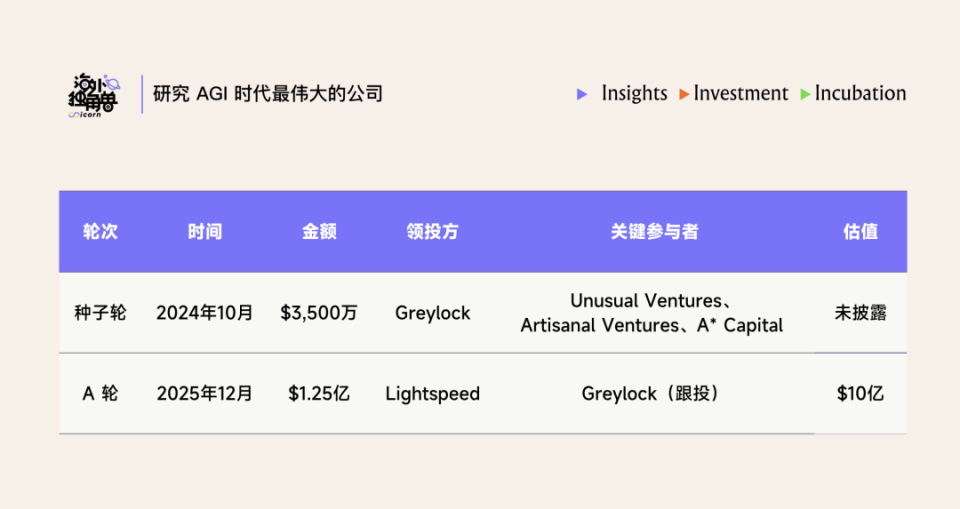Click the 领投方 column header
Image resolution: width=960 pixels, height=509 pixels.
click(432, 232)
